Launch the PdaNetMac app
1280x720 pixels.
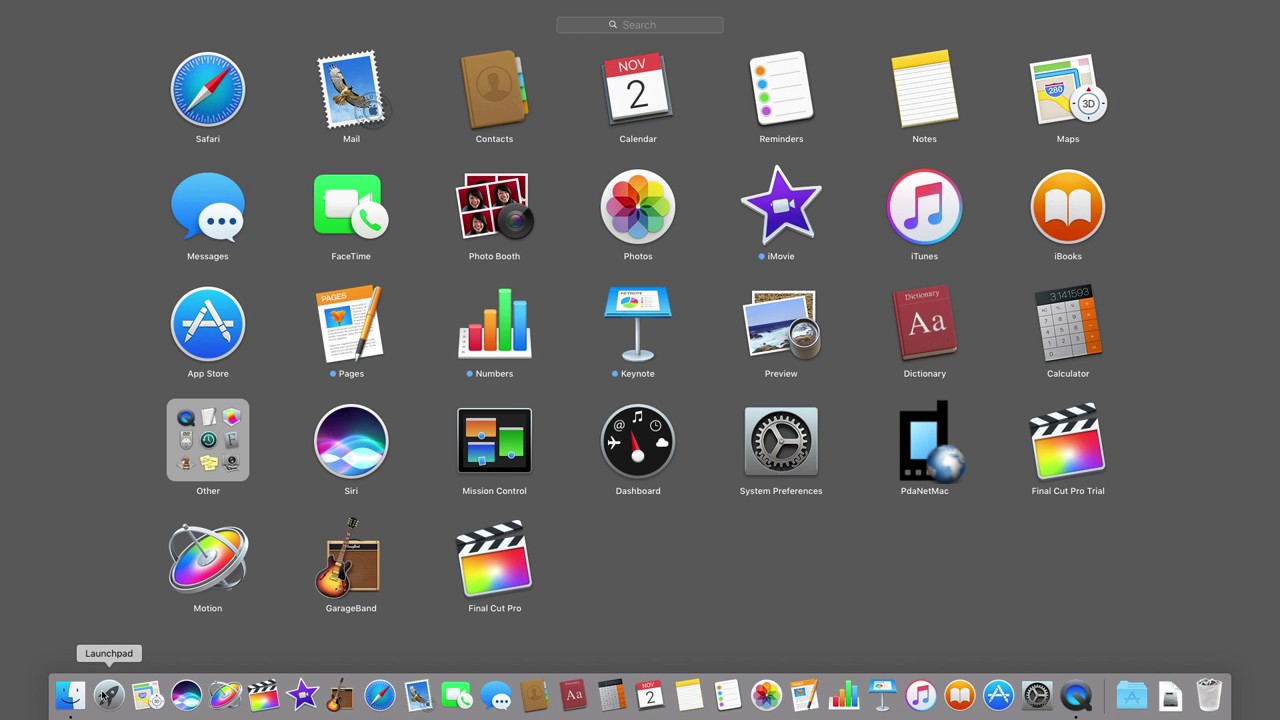click(930, 441)
